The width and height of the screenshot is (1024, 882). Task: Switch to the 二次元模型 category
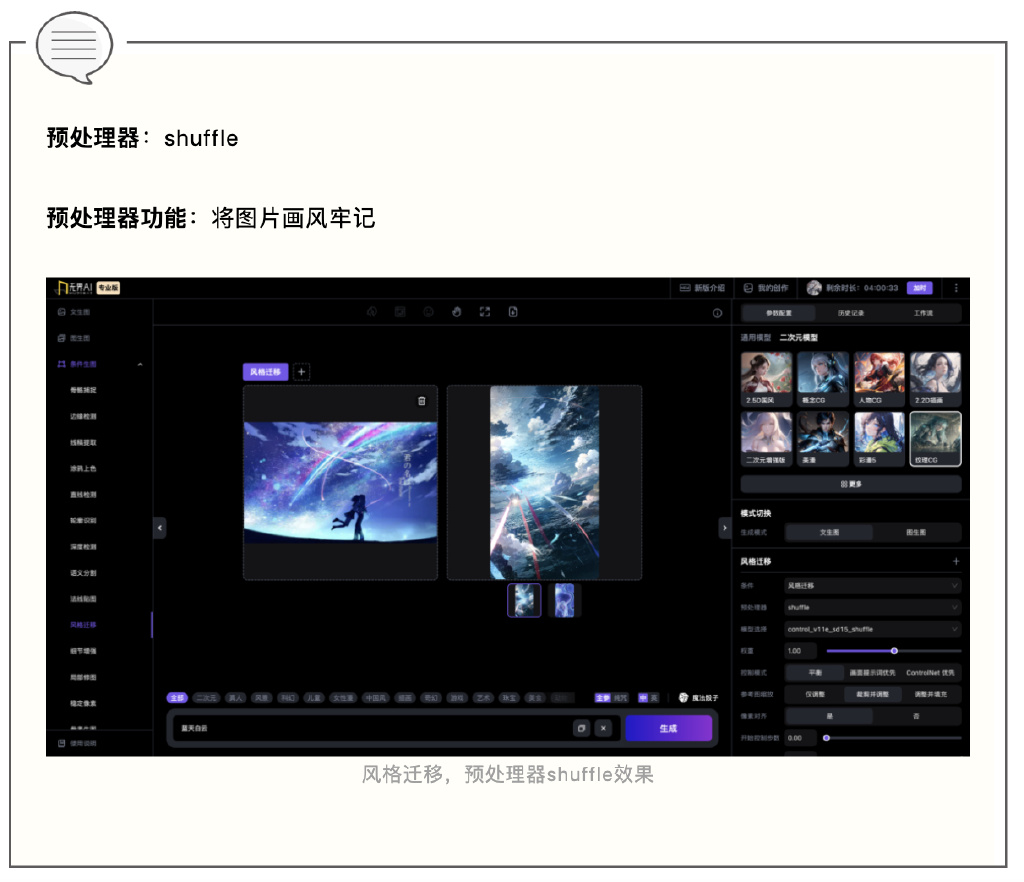(x=799, y=338)
